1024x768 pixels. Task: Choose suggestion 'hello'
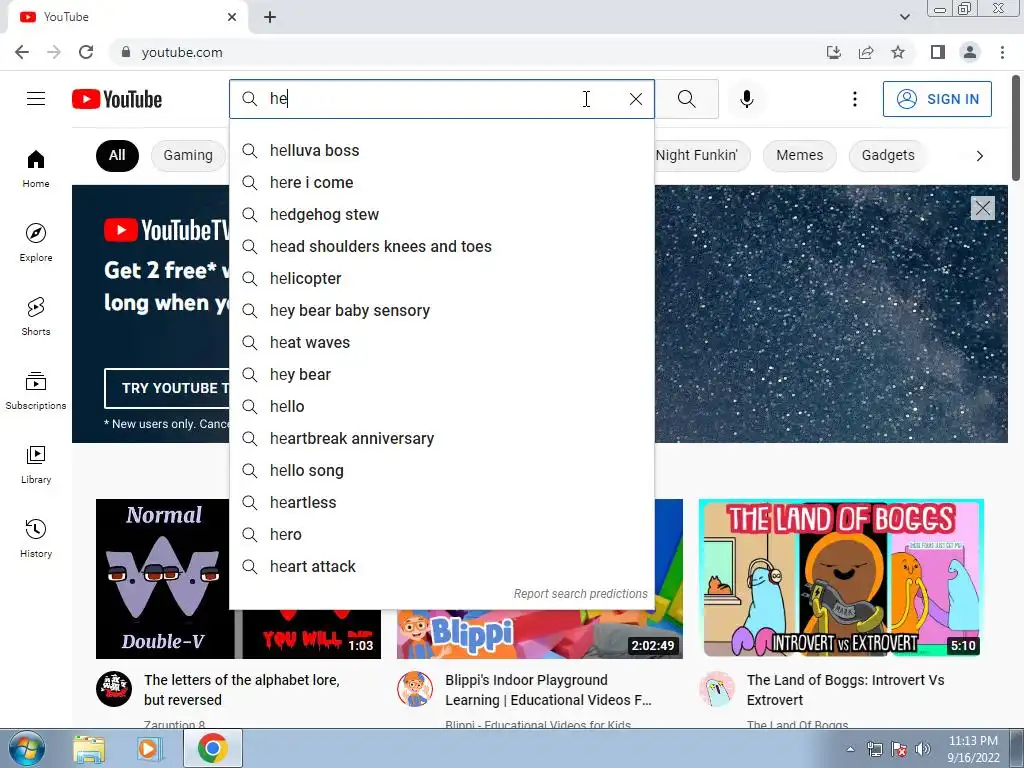click(441, 406)
